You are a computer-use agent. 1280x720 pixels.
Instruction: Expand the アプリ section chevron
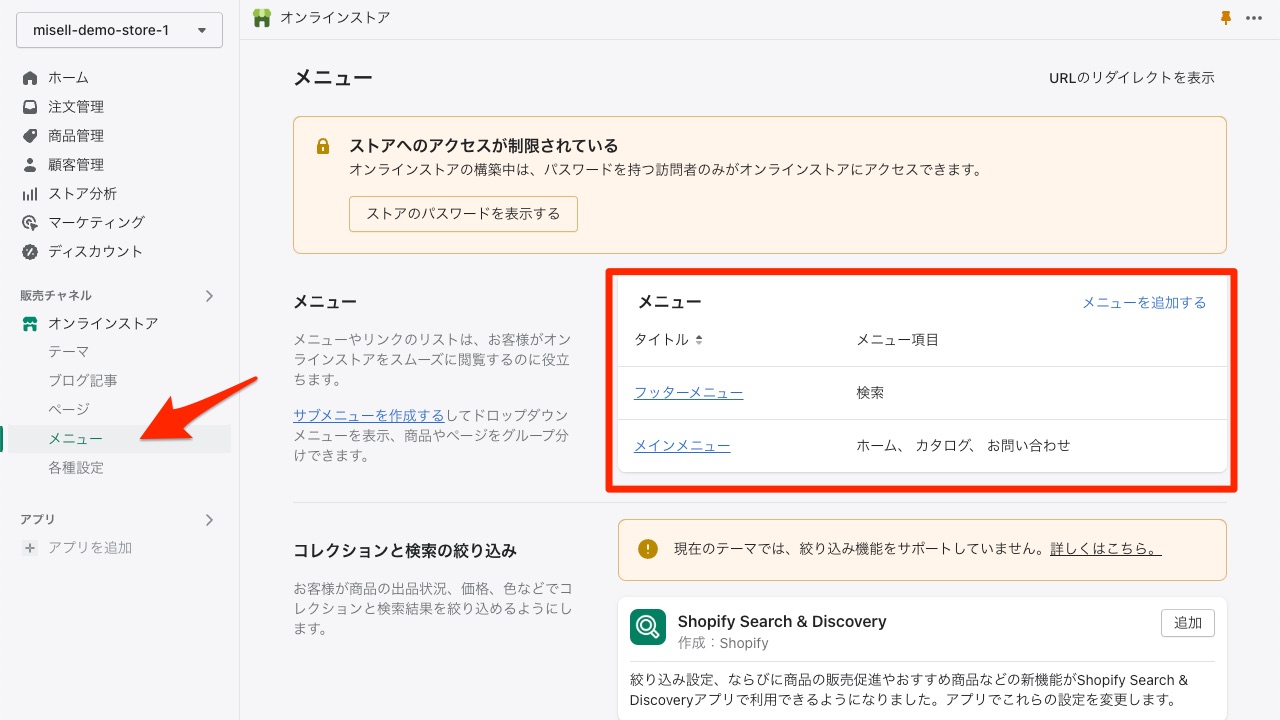[x=209, y=520]
